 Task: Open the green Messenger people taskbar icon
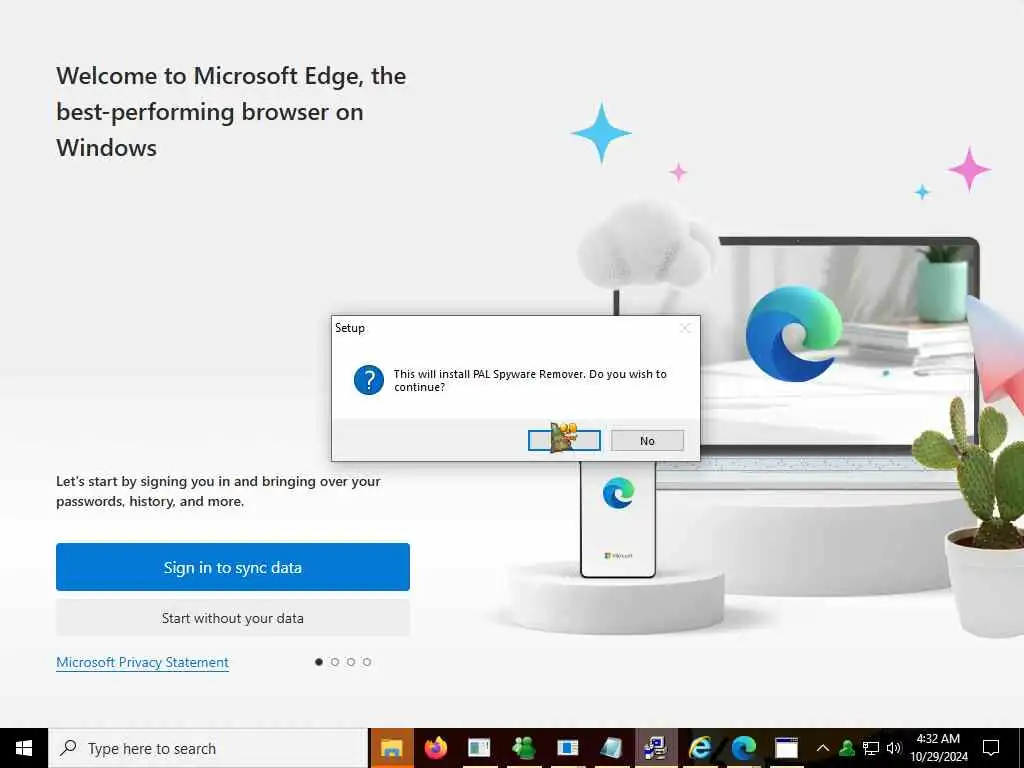point(523,748)
